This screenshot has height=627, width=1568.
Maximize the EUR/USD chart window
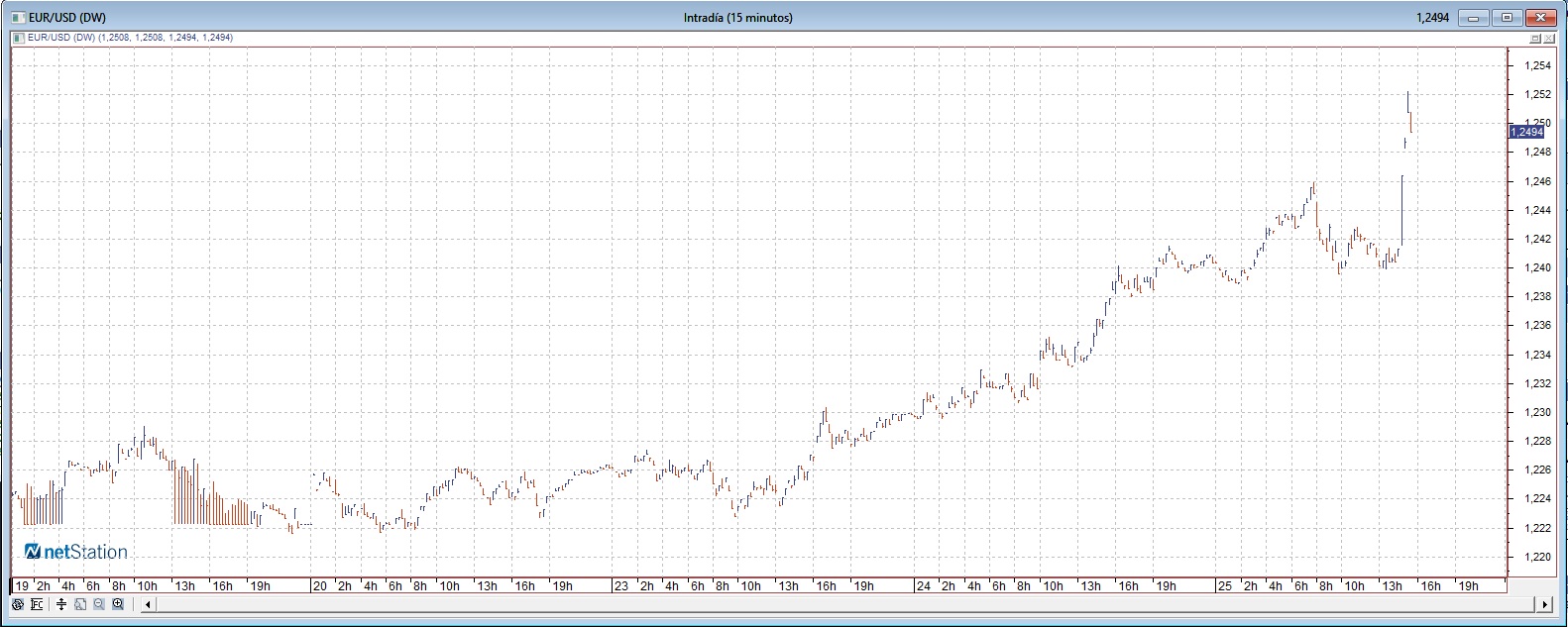click(x=1508, y=18)
